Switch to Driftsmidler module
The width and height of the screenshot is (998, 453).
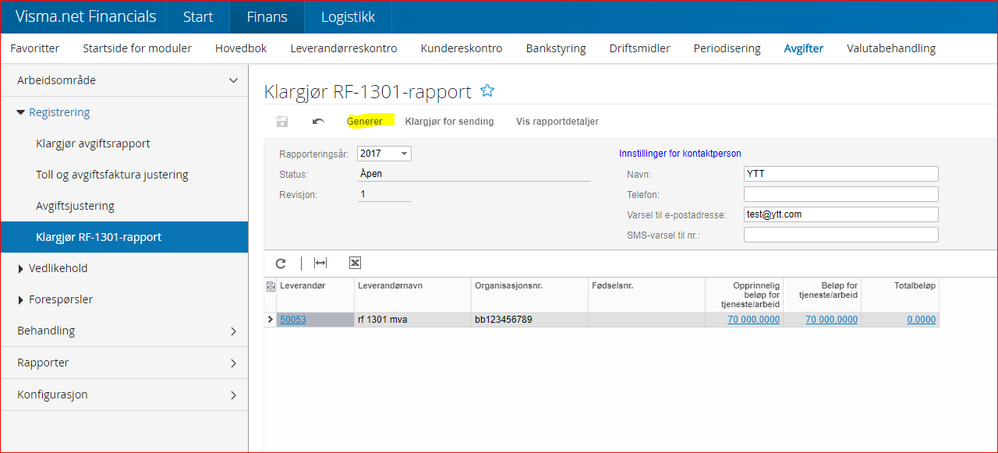coord(640,48)
